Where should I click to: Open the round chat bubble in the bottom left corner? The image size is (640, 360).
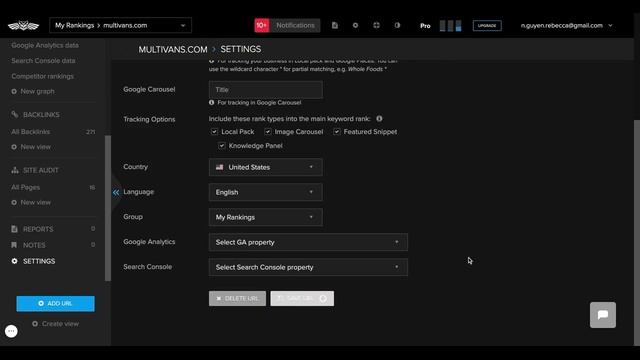click(11, 331)
